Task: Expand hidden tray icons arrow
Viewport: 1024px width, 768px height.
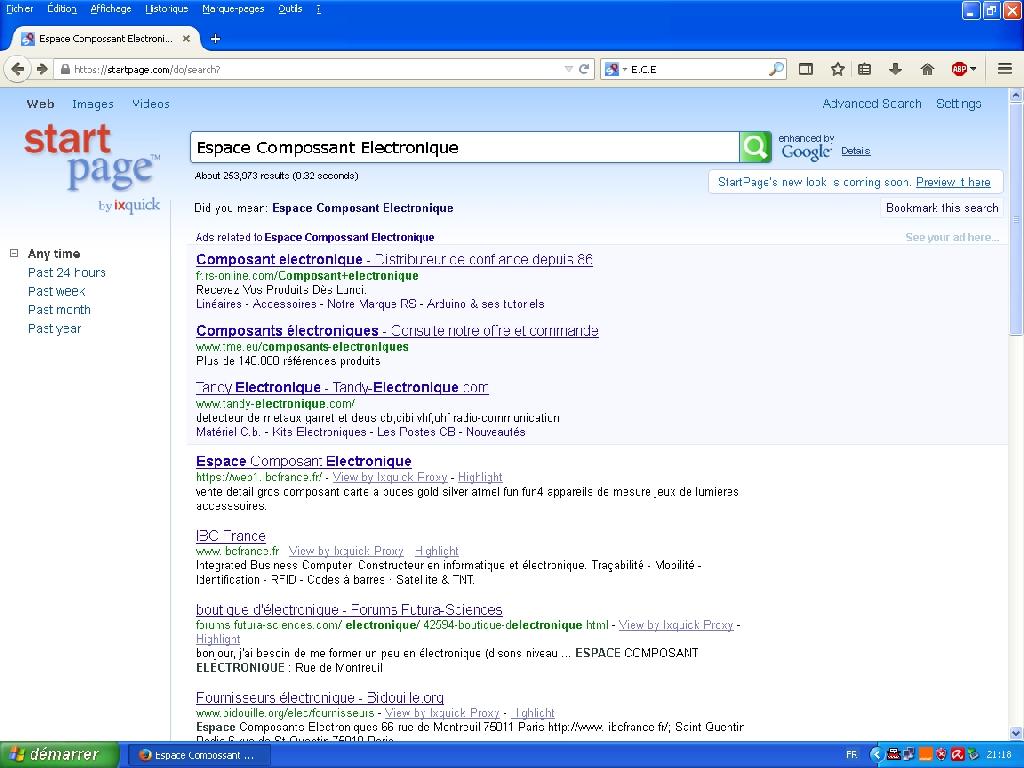Action: coord(876,755)
